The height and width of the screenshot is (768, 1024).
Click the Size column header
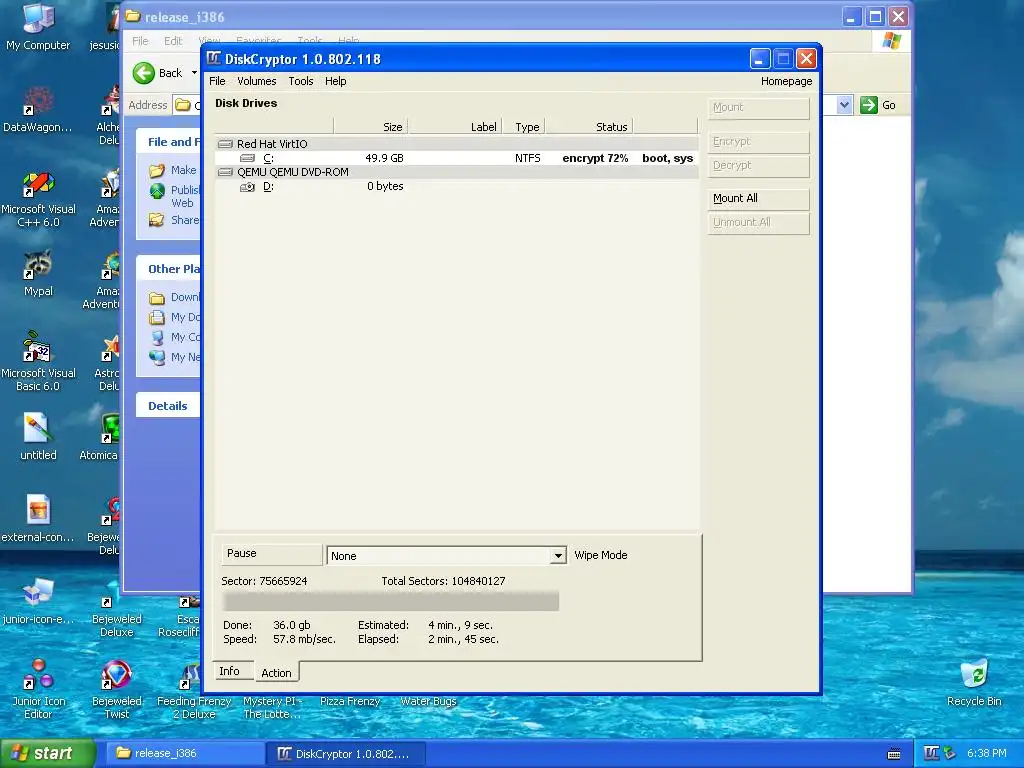[x=370, y=127]
